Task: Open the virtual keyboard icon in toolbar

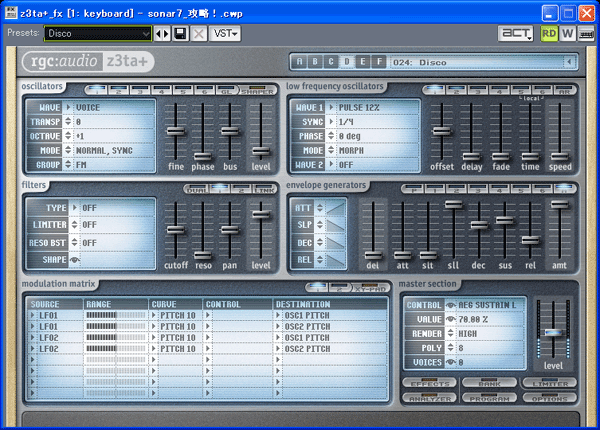Action: pyautogui.click(x=585, y=34)
